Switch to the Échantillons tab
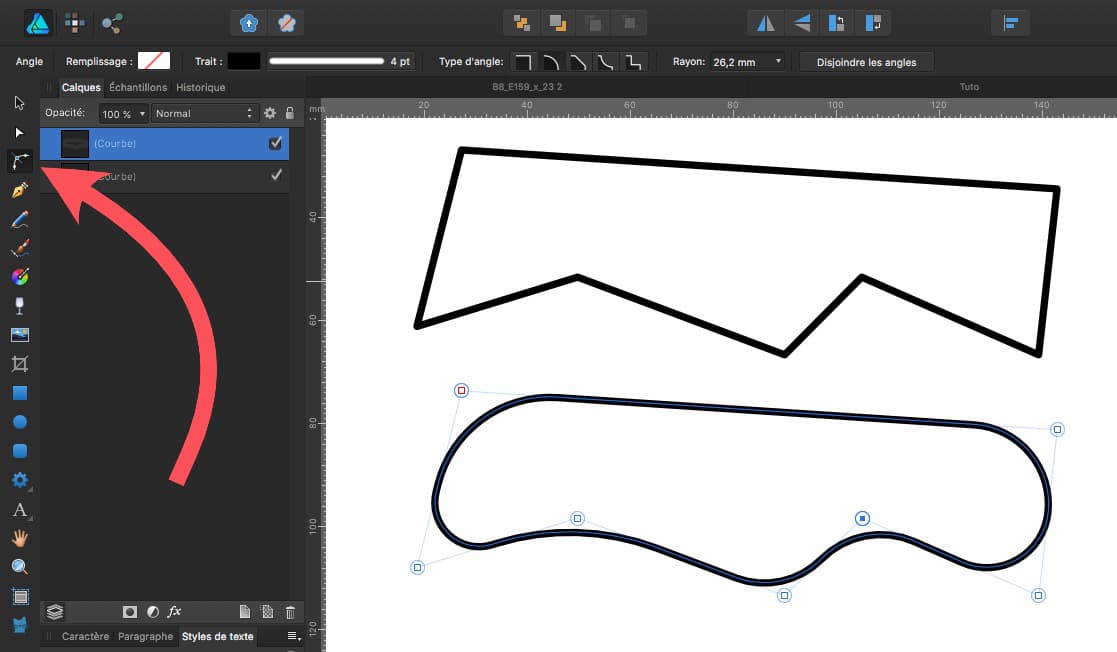This screenshot has height=652, width=1117. [x=138, y=87]
